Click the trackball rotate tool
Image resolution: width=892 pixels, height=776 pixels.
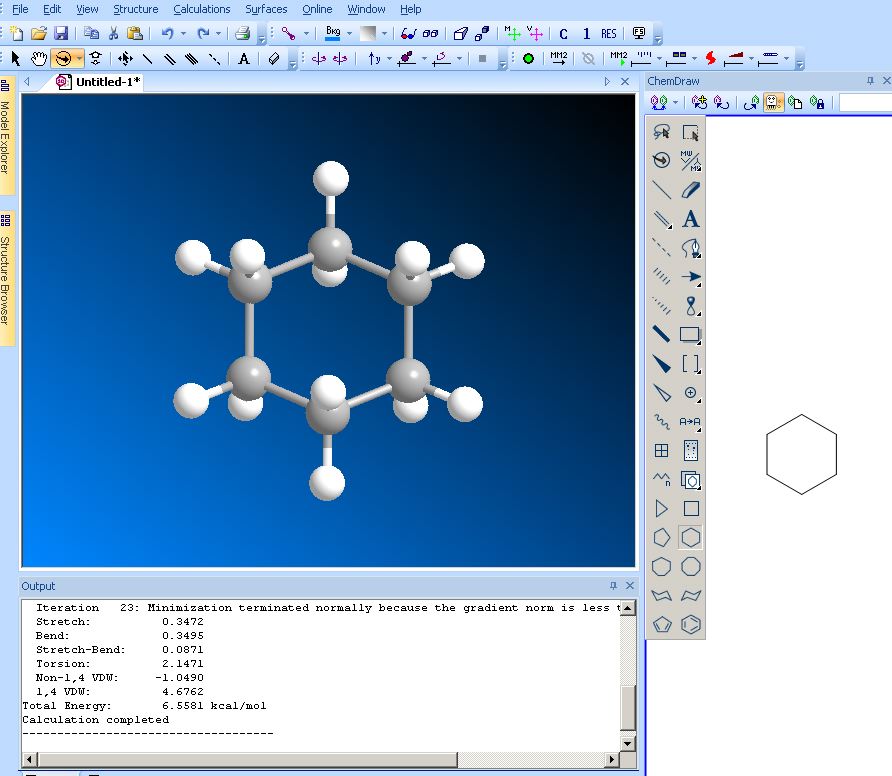[x=63, y=59]
